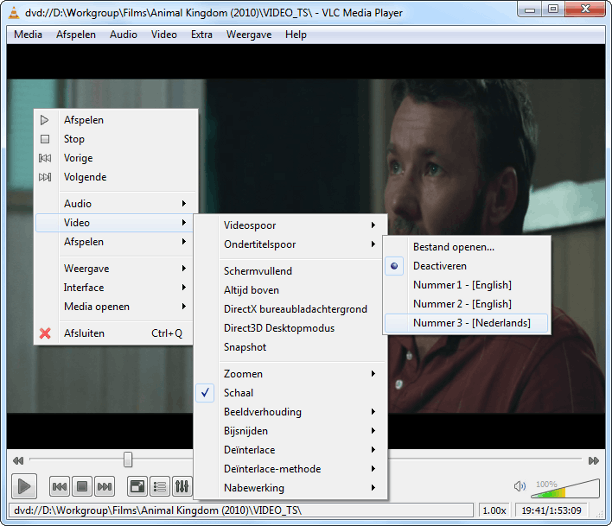612x526 pixels.
Task: Open the Audio menu in menu bar
Action: pos(123,35)
